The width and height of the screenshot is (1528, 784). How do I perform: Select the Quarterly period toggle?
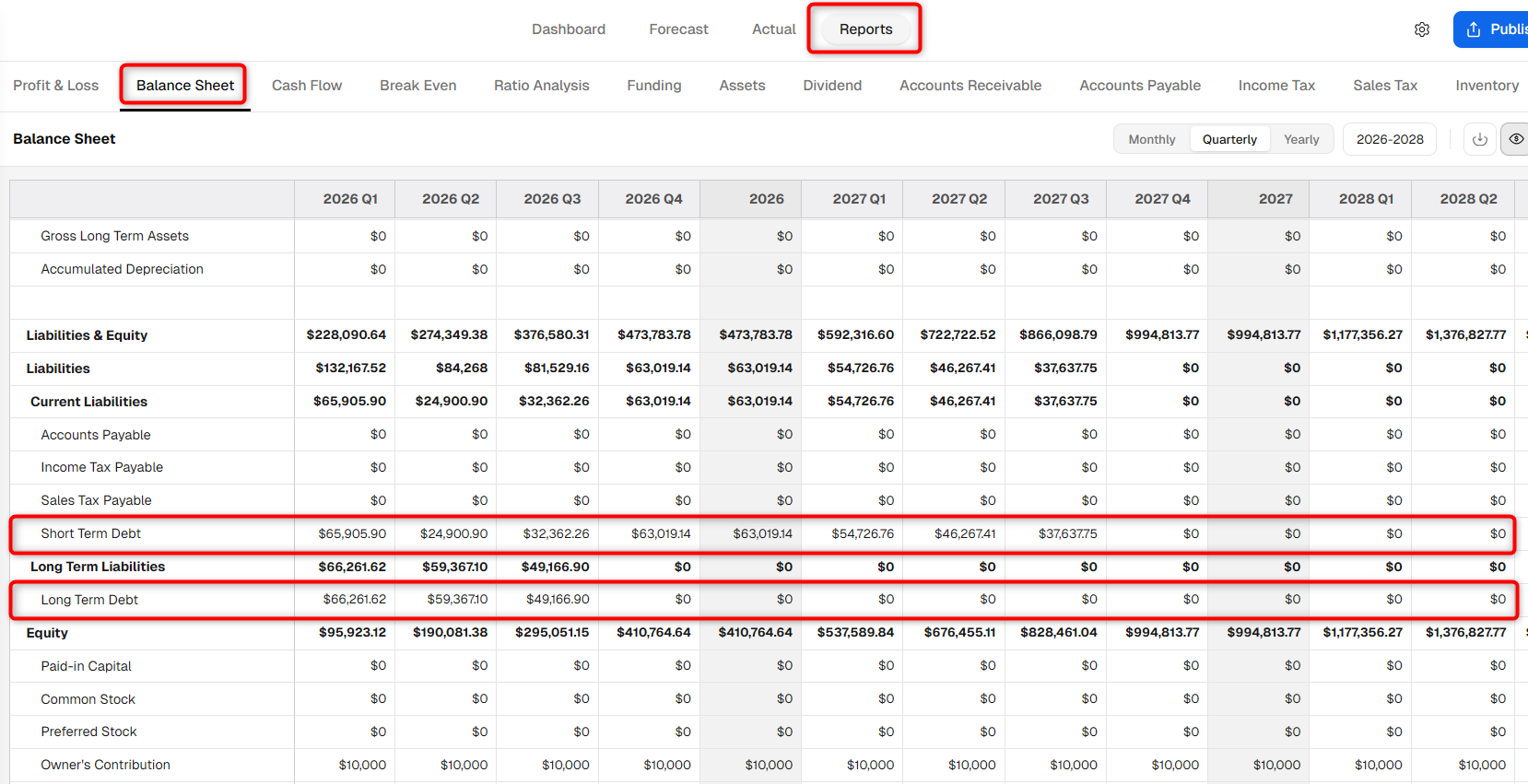click(x=1229, y=139)
